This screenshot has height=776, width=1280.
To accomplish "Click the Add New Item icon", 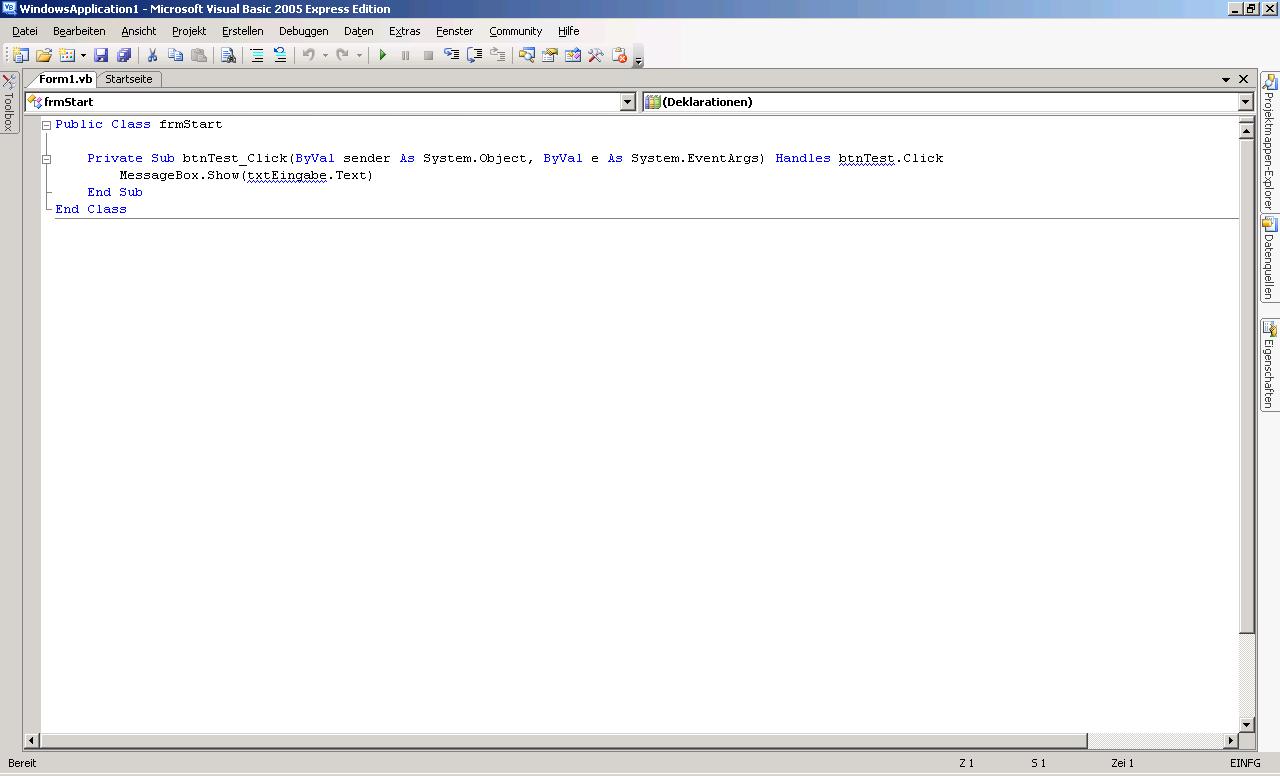I will tap(67, 56).
